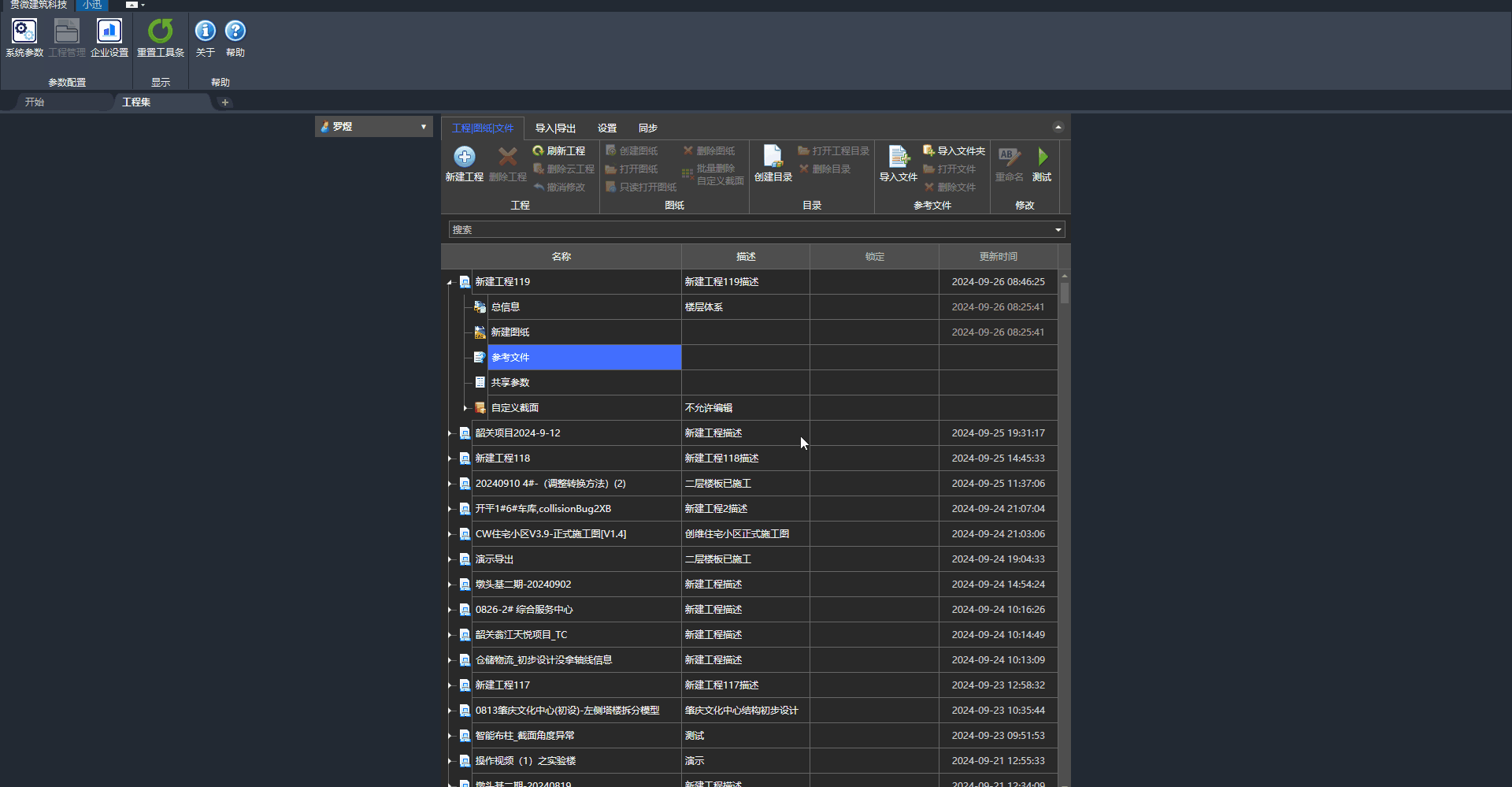Add a new tab with plus button
Viewport: 1512px width, 787px height.
pyautogui.click(x=225, y=102)
